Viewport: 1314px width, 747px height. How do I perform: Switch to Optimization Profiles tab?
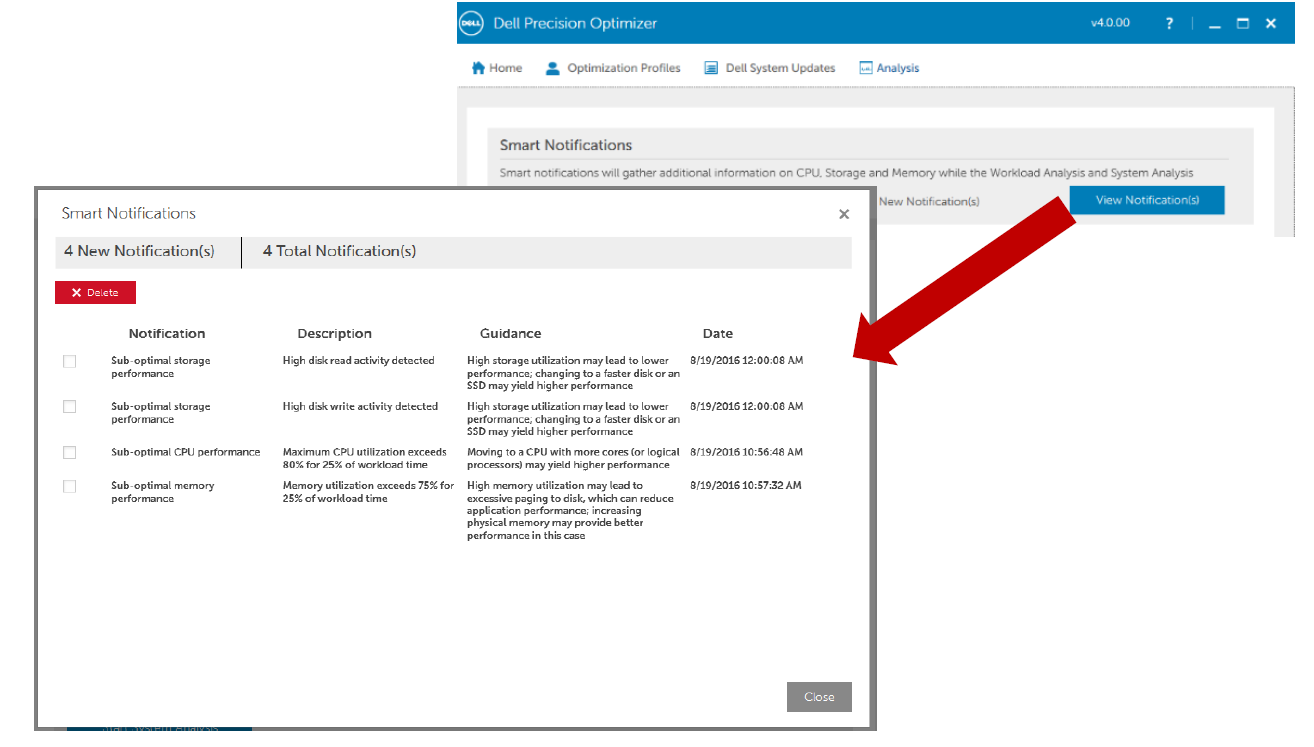coord(613,68)
